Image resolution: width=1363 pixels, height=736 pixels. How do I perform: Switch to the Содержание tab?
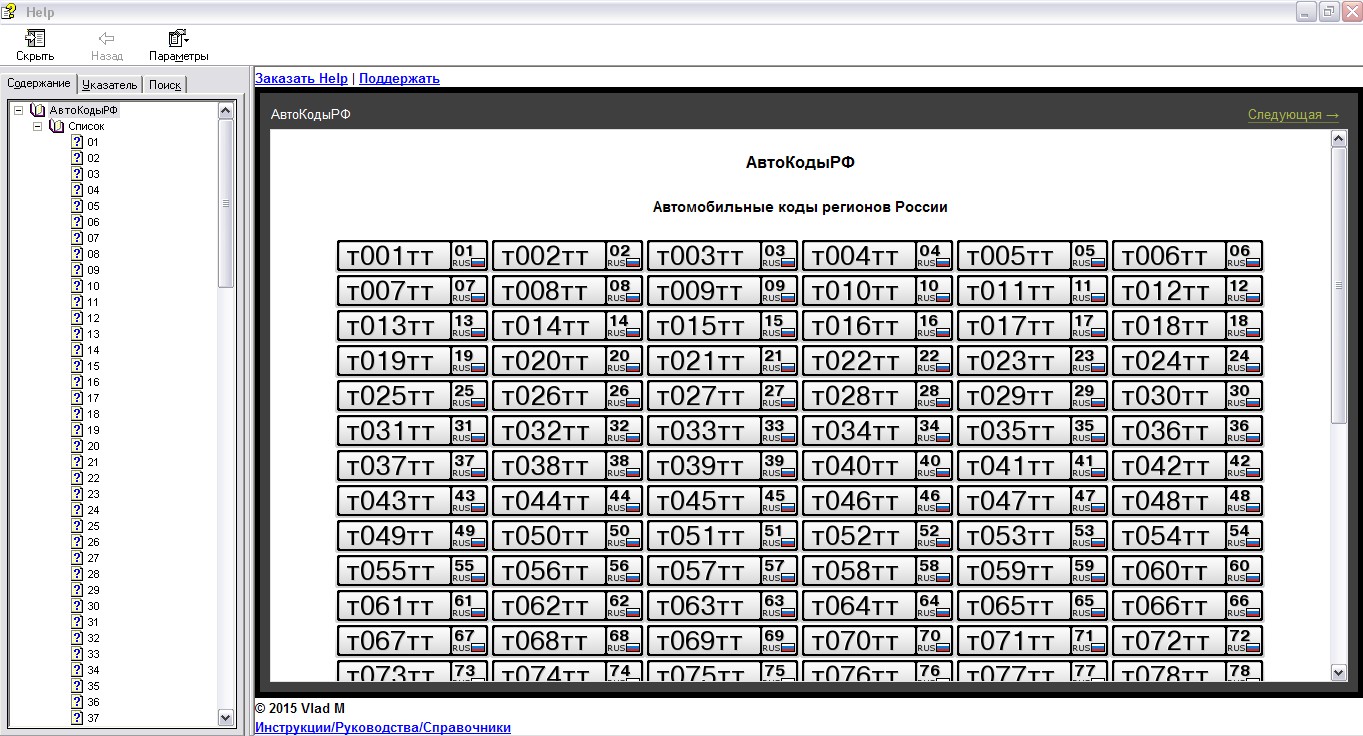(39, 83)
